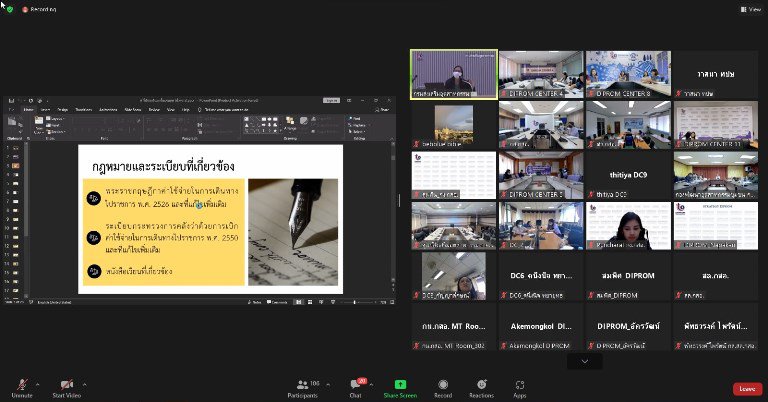Click the Notes button in PowerPoint status bar
The image size is (768, 402).
pyautogui.click(x=254, y=302)
